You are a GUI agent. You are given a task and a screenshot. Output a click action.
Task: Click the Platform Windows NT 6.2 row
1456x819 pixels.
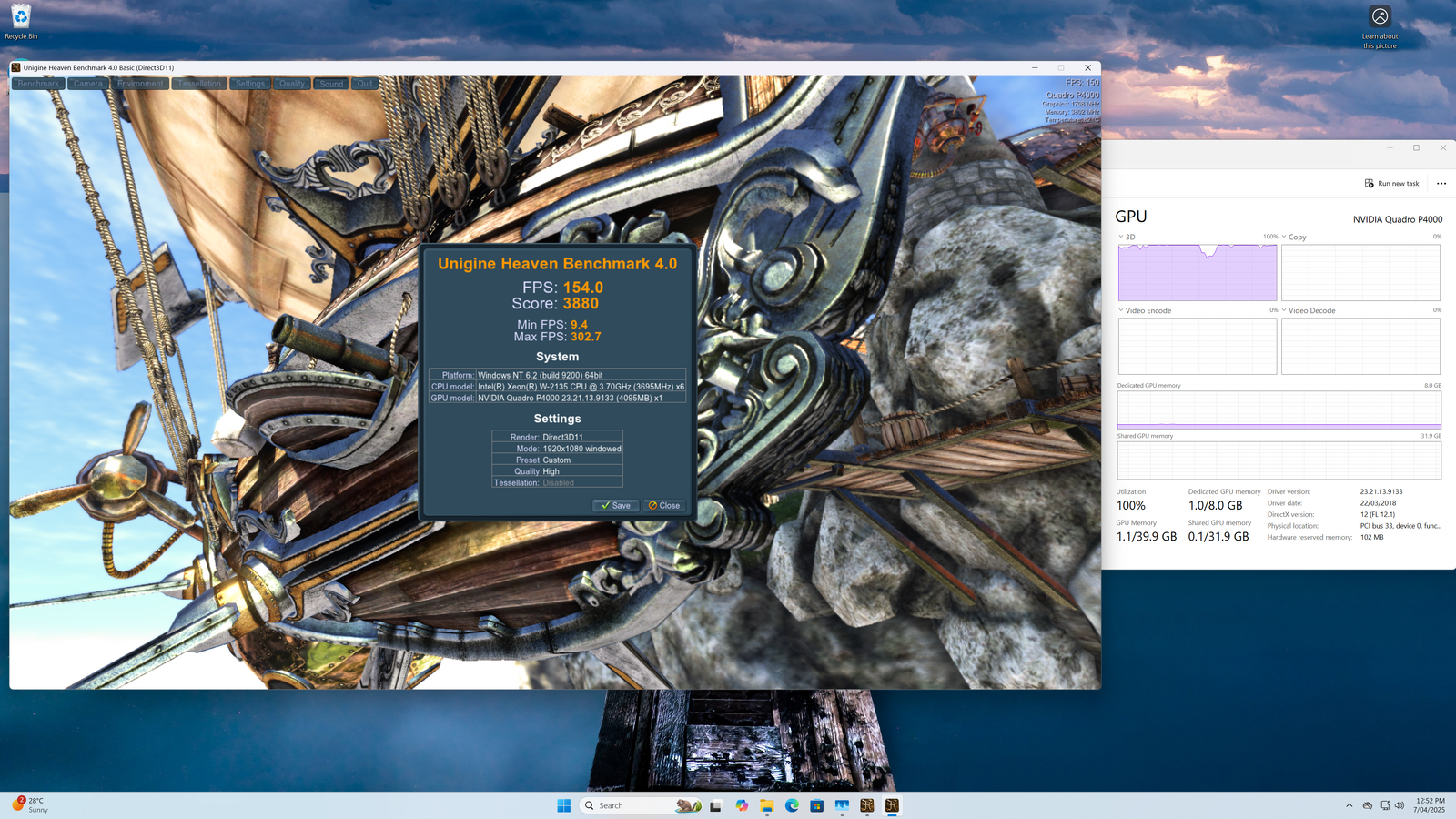558,375
